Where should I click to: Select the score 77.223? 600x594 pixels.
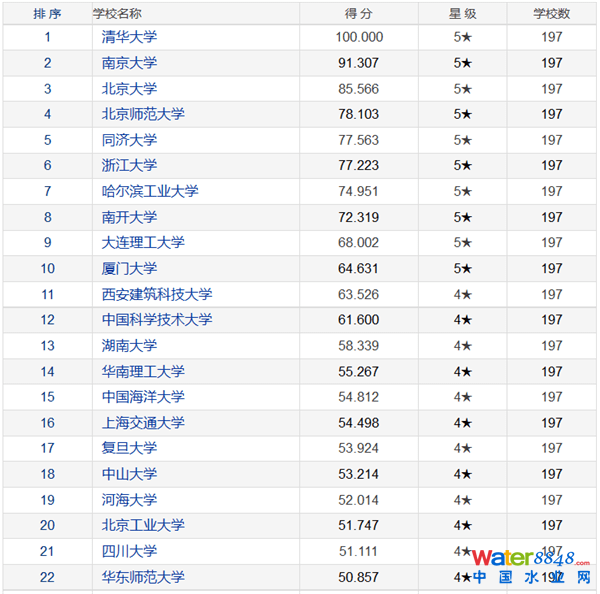pos(359,165)
